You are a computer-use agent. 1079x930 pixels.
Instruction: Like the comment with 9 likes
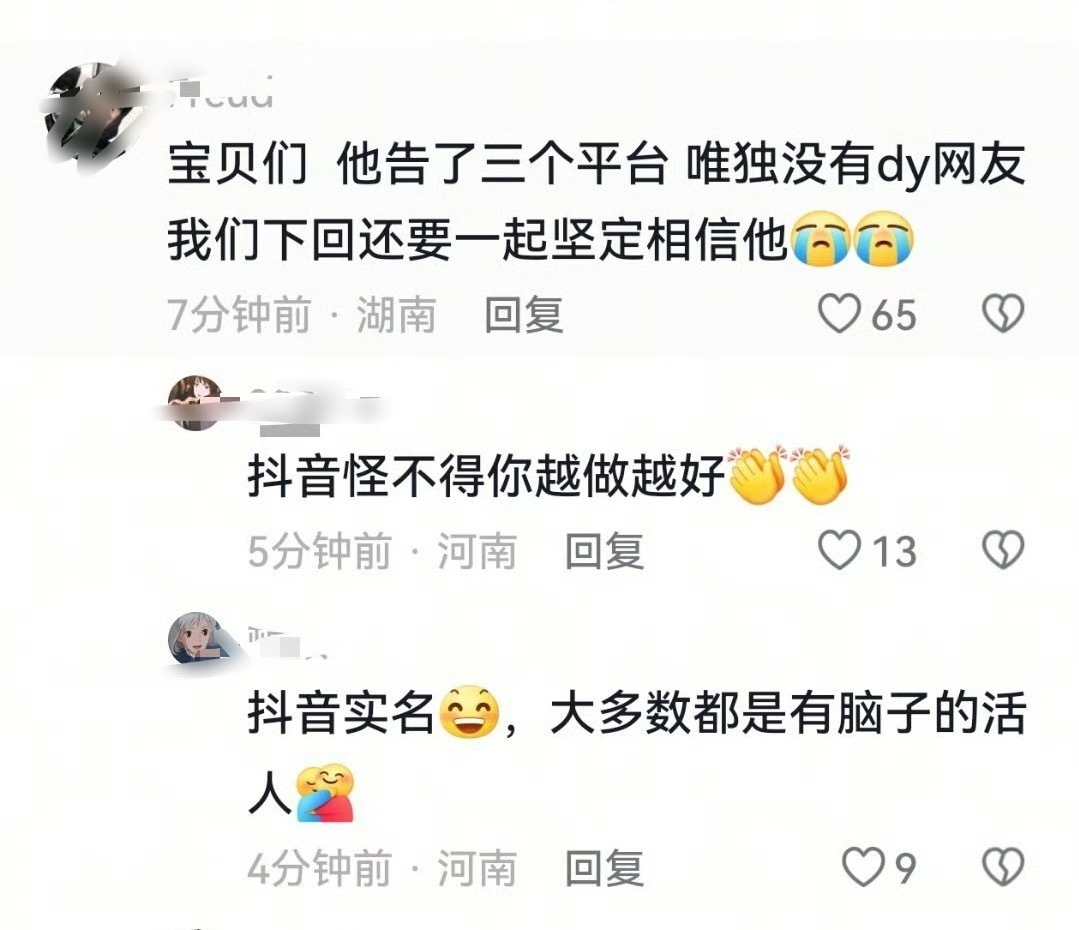click(864, 867)
